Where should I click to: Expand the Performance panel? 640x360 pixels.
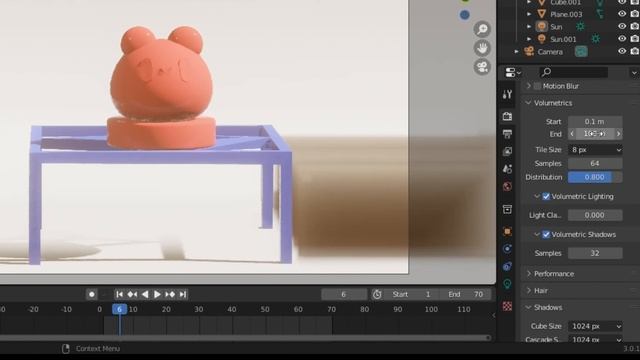(529, 273)
